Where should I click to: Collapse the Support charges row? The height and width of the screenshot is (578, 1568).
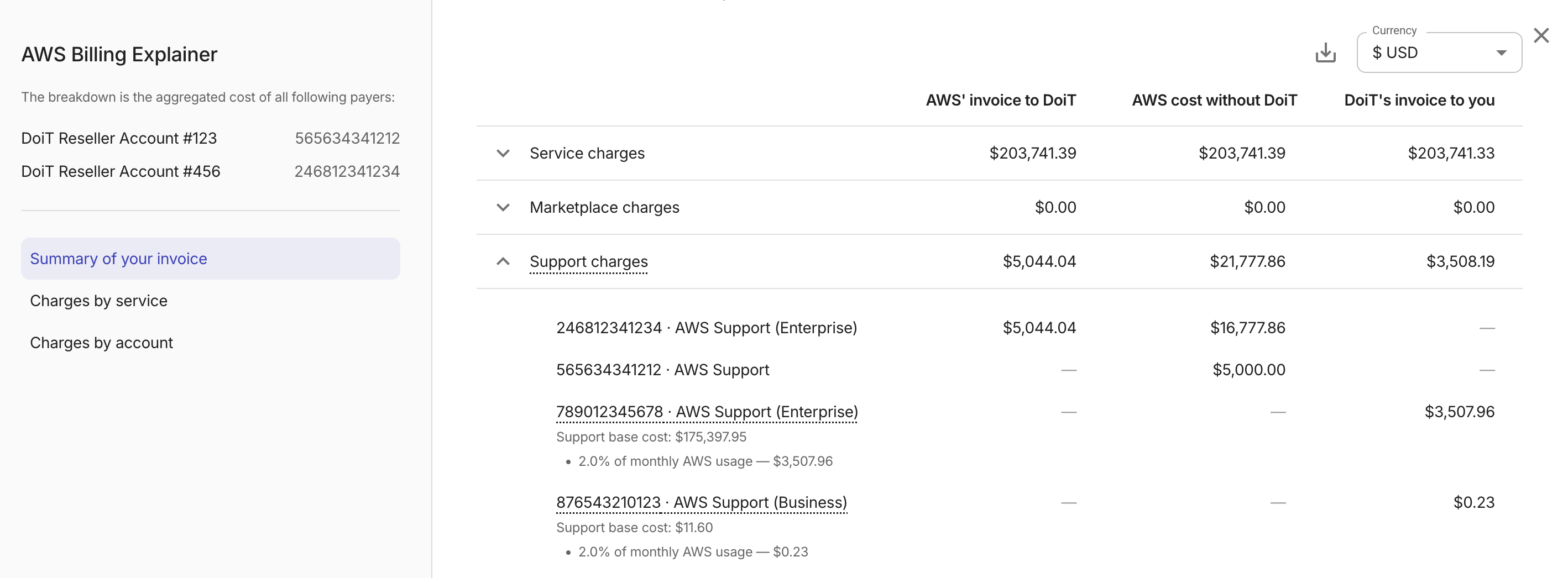[503, 261]
